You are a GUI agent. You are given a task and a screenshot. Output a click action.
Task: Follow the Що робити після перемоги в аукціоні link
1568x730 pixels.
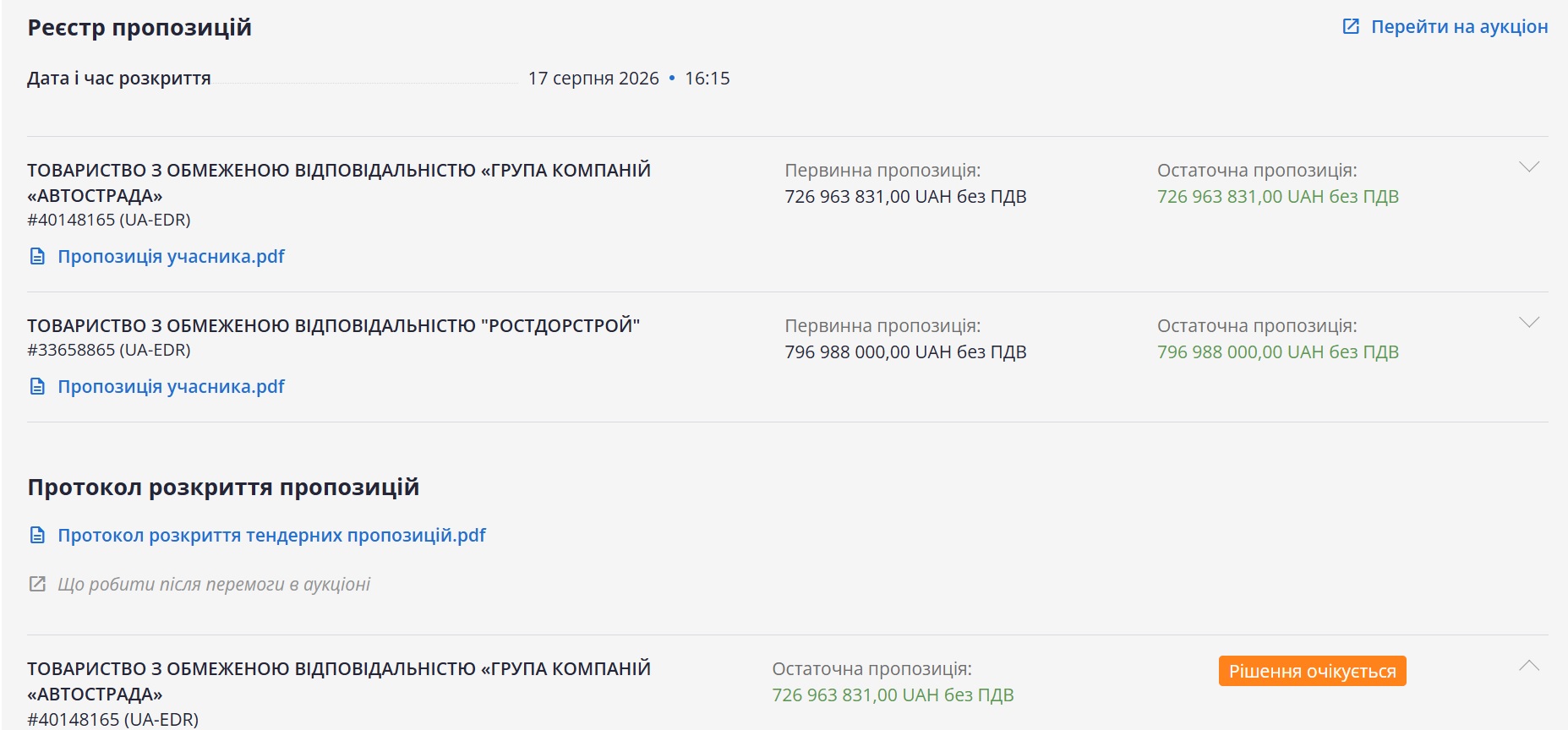click(x=214, y=585)
